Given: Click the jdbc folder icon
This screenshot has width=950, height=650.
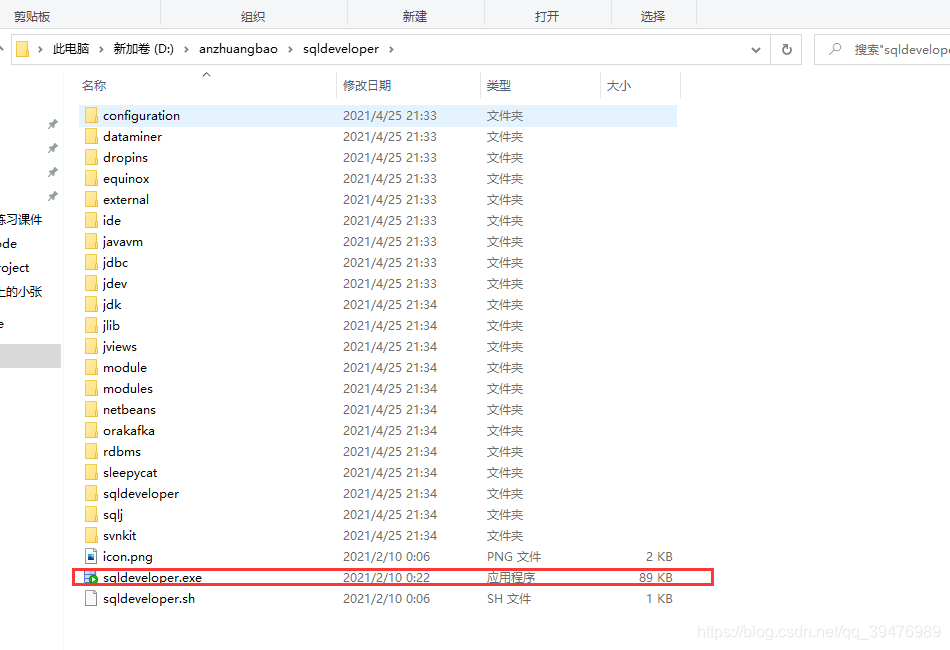Looking at the screenshot, I should point(91,262).
